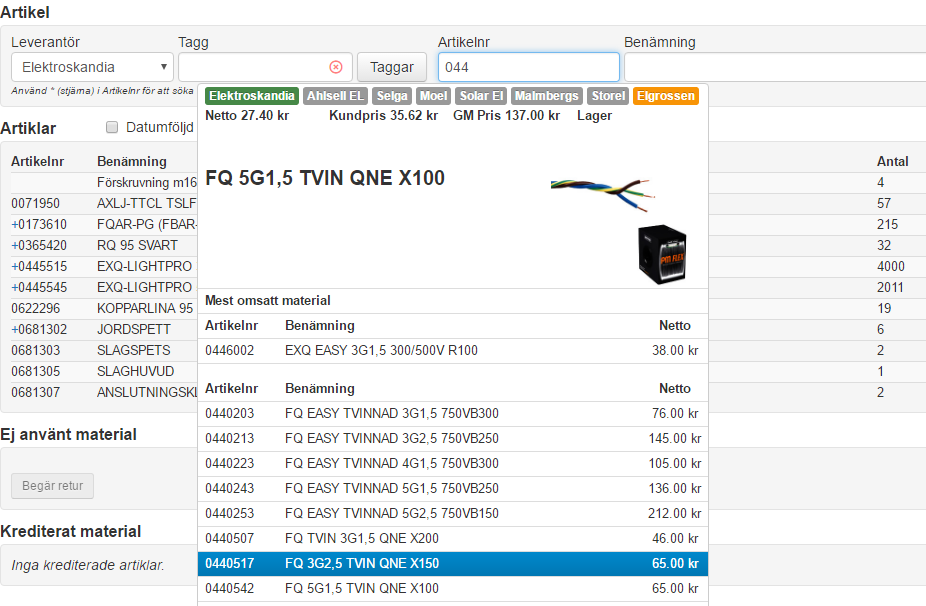Select suggestion 0440542 FQ 5G1,5 TVIN QNE X100
Viewport: 926px width, 606px height.
tap(453, 588)
